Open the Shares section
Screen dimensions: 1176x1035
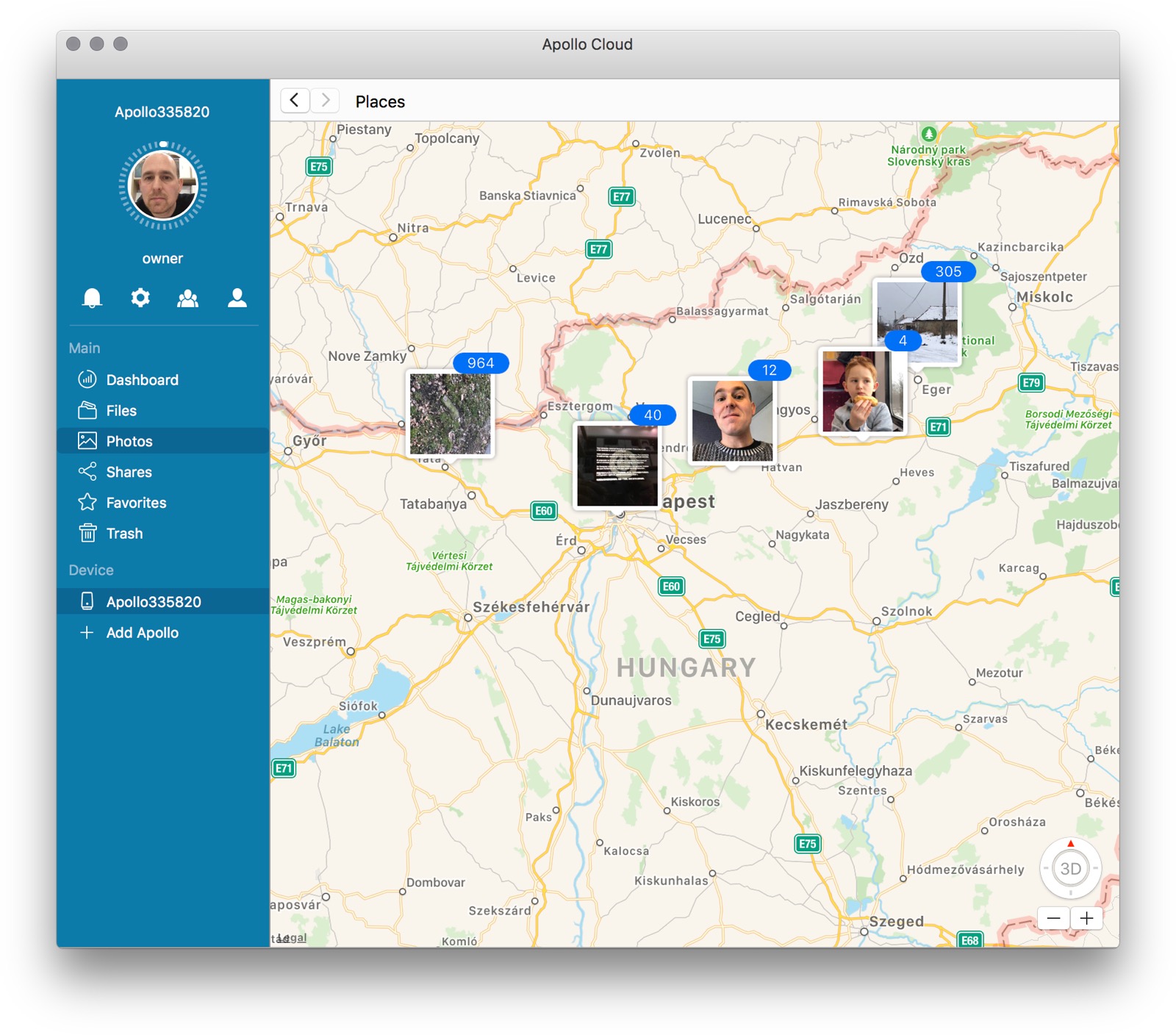pyautogui.click(x=163, y=472)
